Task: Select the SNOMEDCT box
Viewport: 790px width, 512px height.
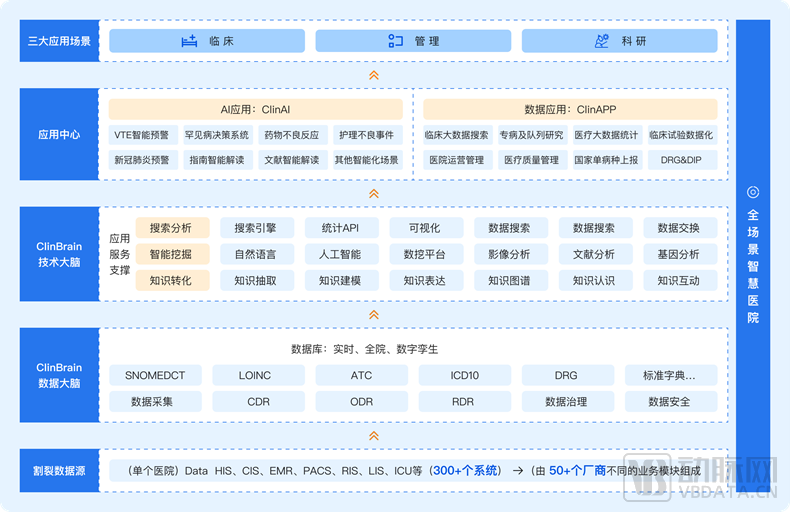Action: point(155,375)
